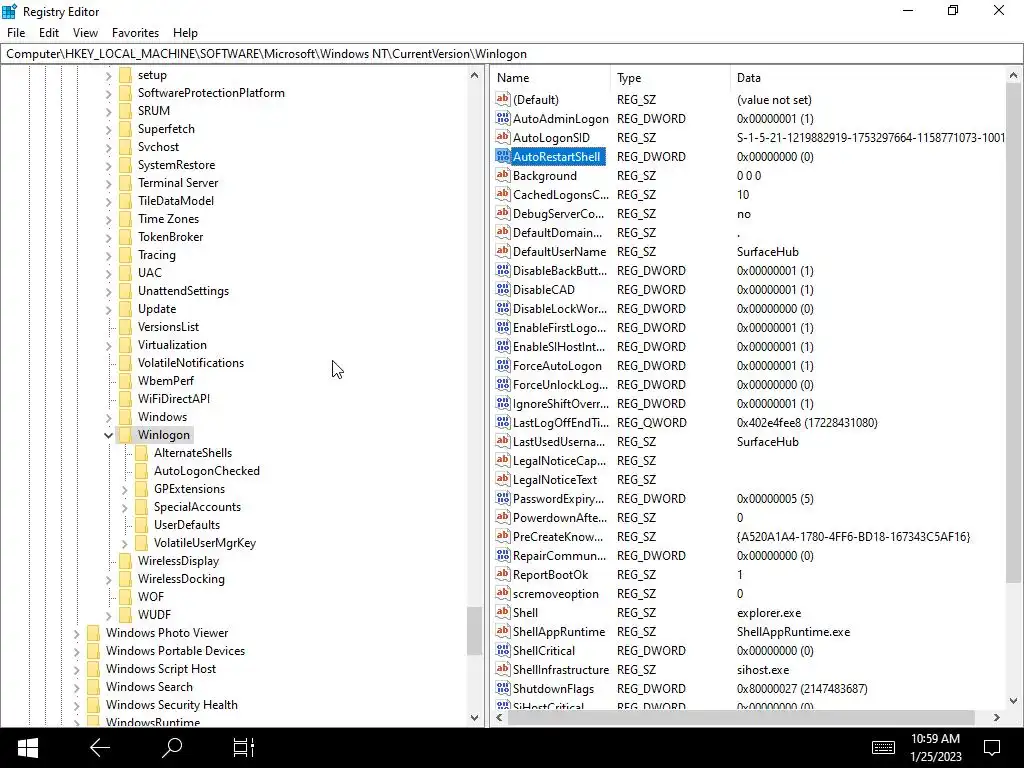
Task: Click the tree pane scroll down arrow
Action: coord(474,718)
